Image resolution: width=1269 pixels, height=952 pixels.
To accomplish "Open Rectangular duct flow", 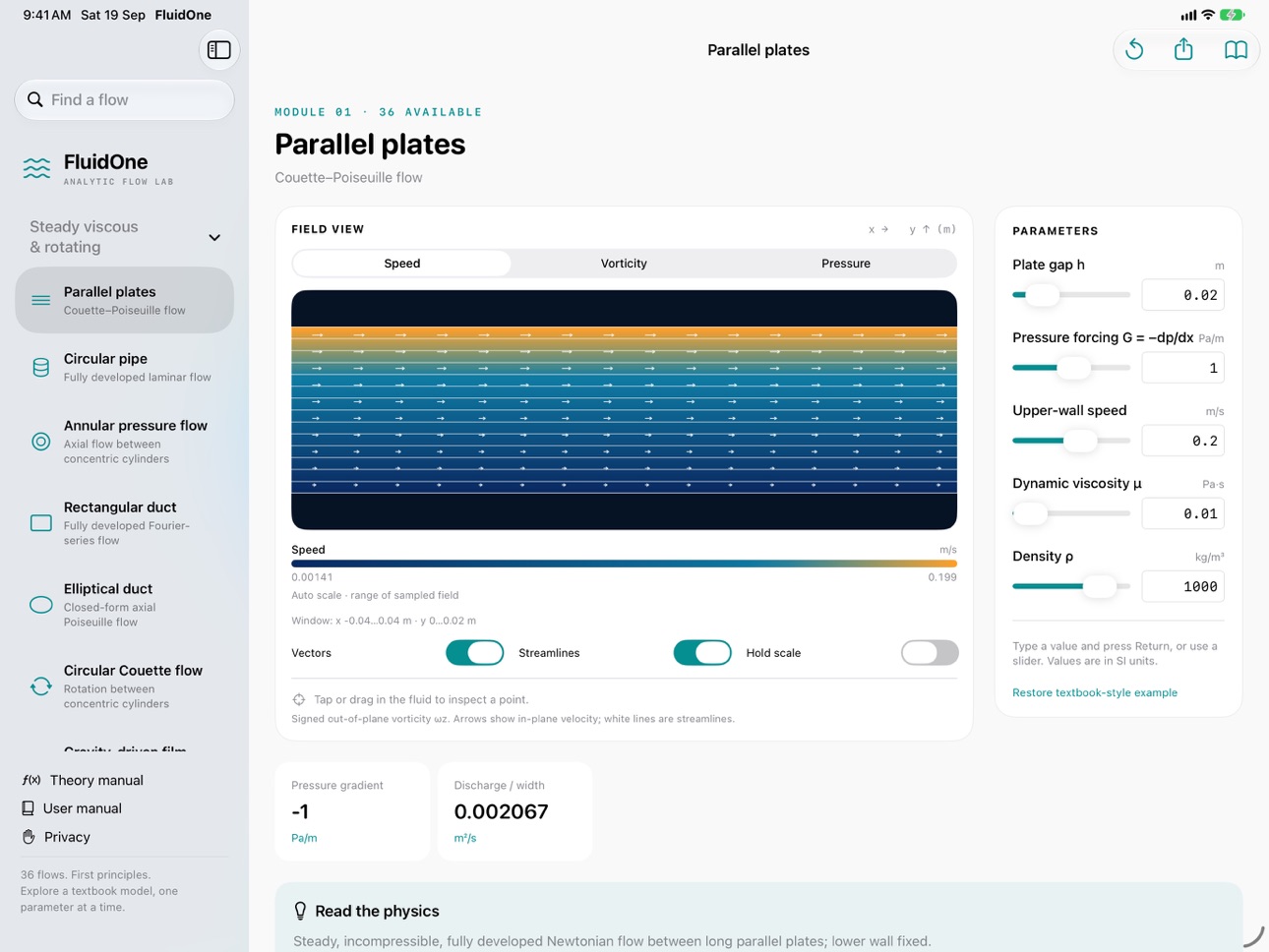I will 125,523.
